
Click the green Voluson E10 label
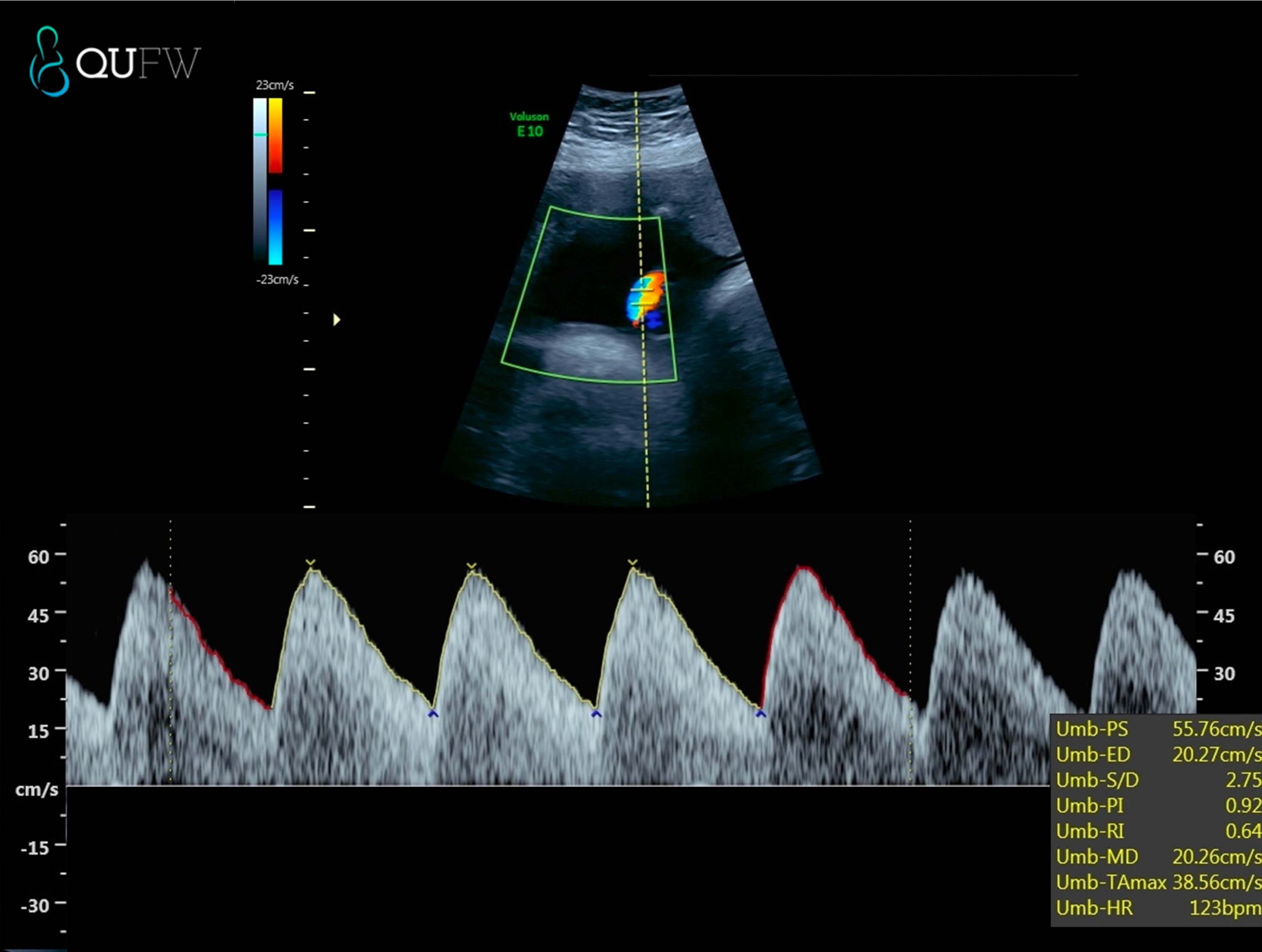[529, 124]
